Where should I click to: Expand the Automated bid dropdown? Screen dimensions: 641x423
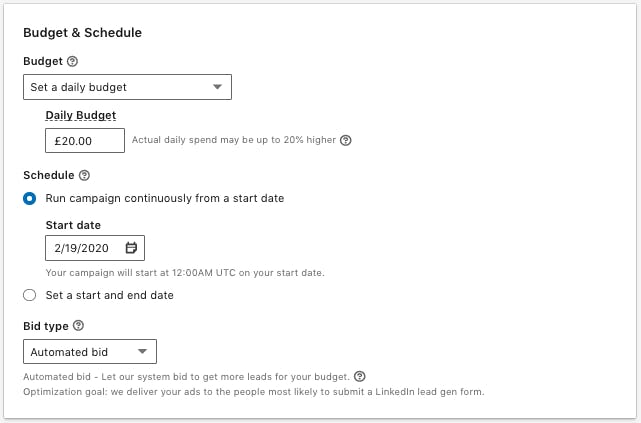pos(90,351)
